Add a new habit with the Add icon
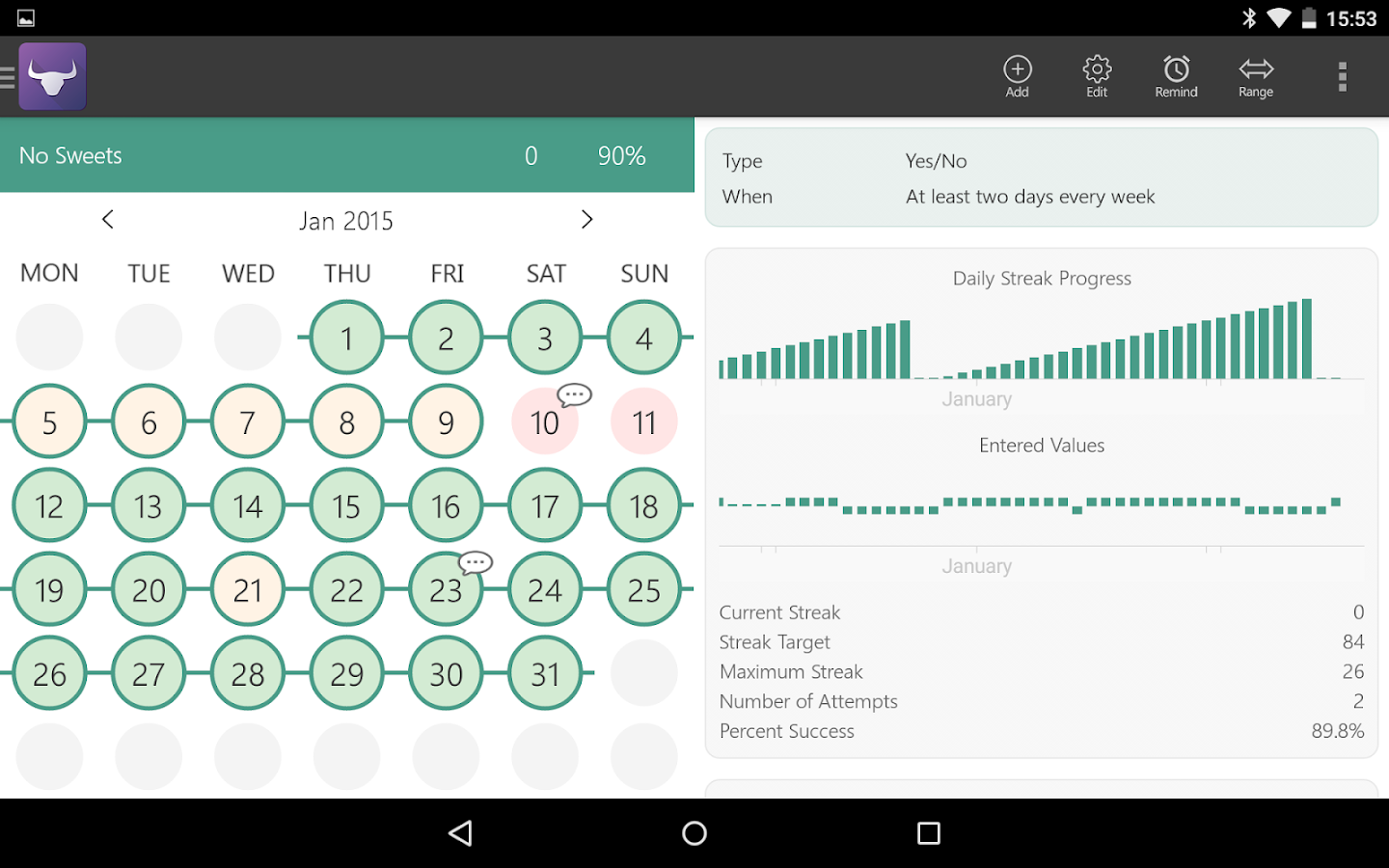 pos(1017,76)
